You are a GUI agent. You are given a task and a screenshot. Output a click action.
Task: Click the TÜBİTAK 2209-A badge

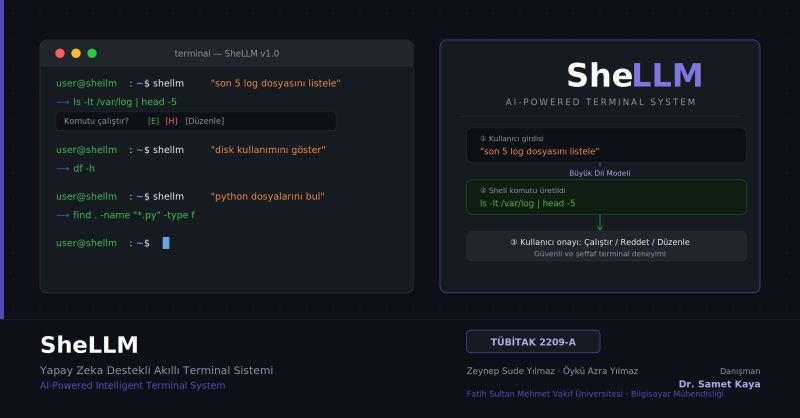point(533,342)
